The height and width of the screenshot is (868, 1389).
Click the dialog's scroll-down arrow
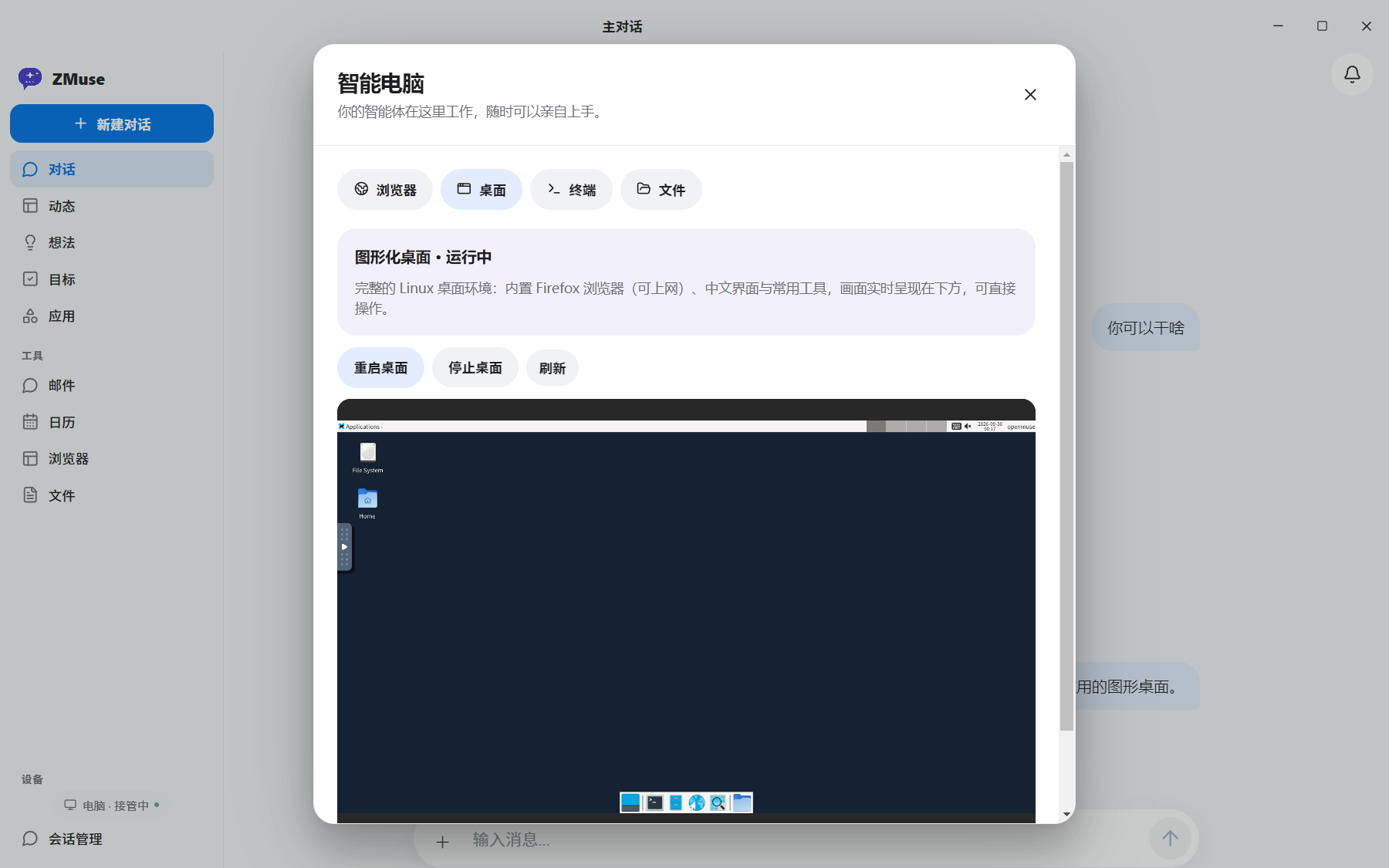pyautogui.click(x=1066, y=814)
